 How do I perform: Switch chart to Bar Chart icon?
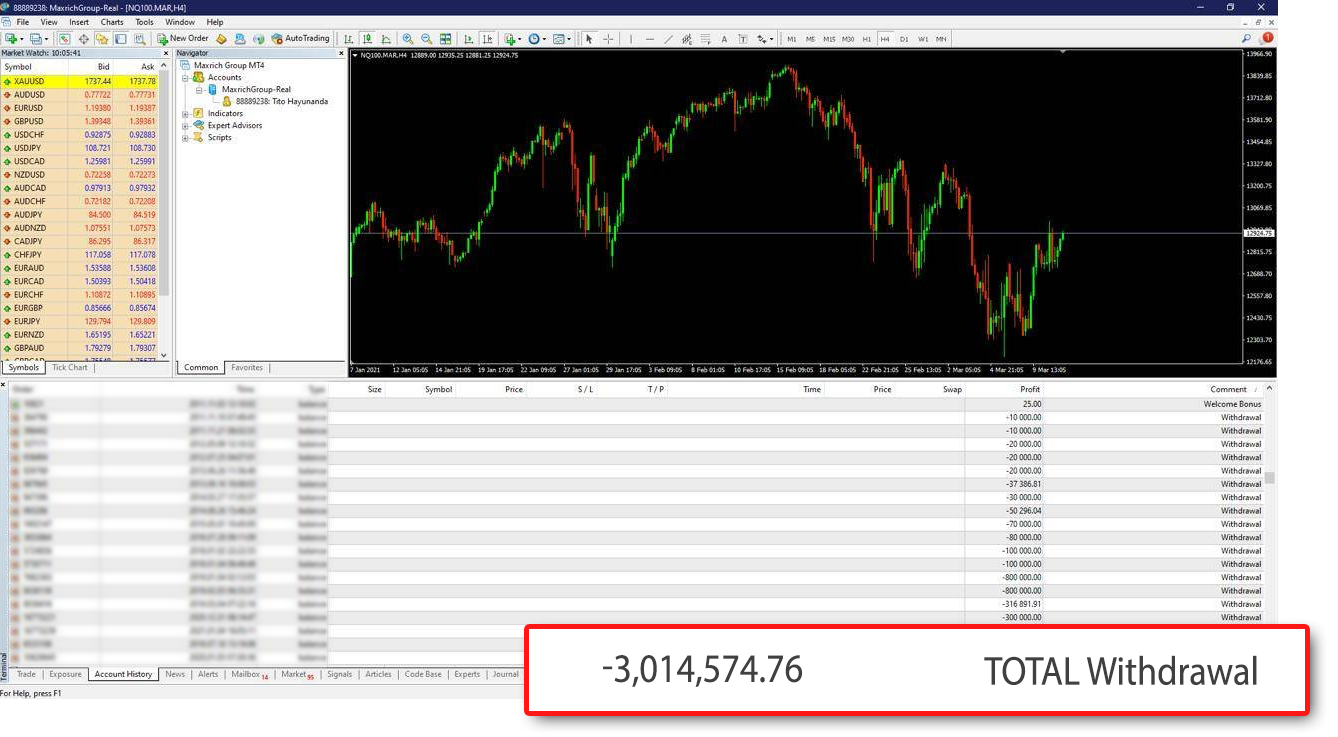tap(349, 39)
